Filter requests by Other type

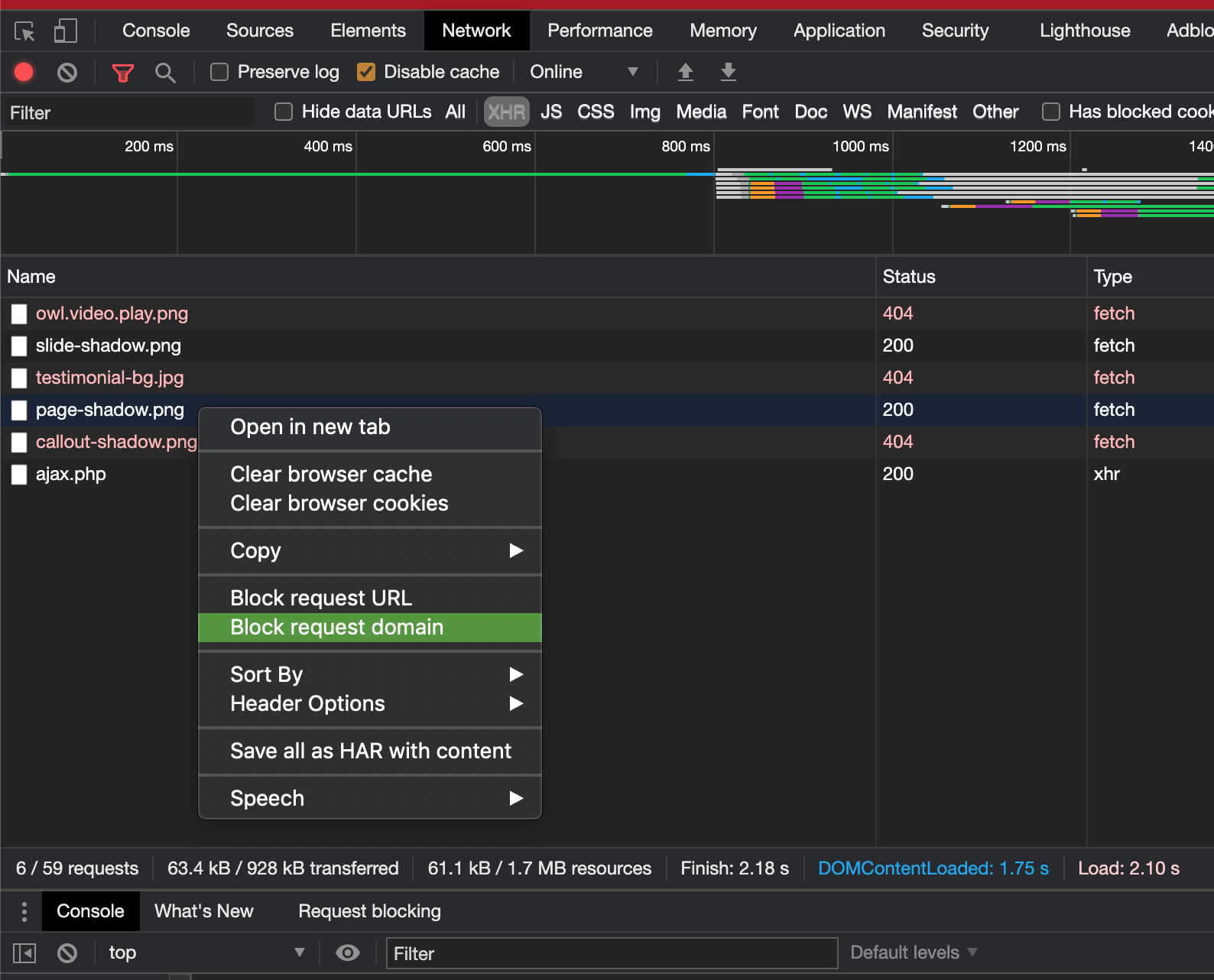tap(995, 112)
